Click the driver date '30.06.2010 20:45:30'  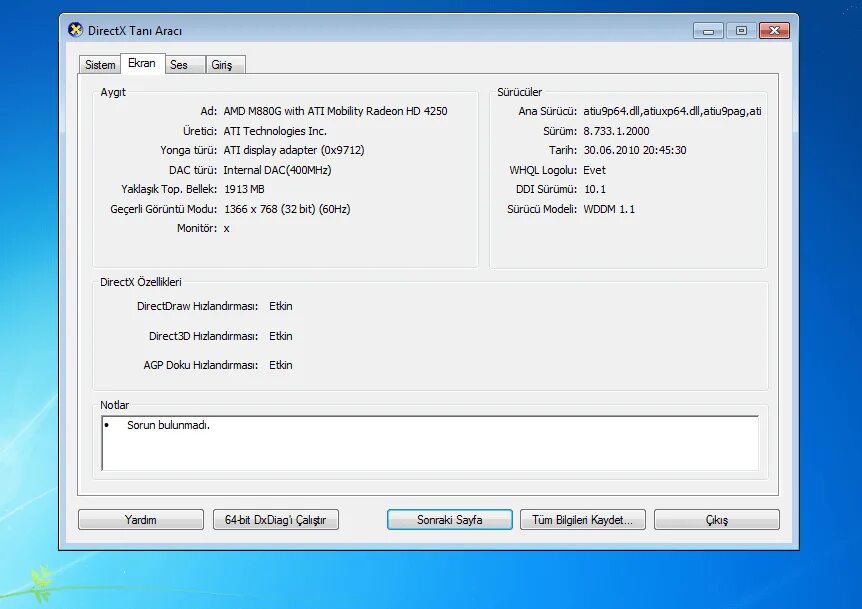tap(635, 150)
